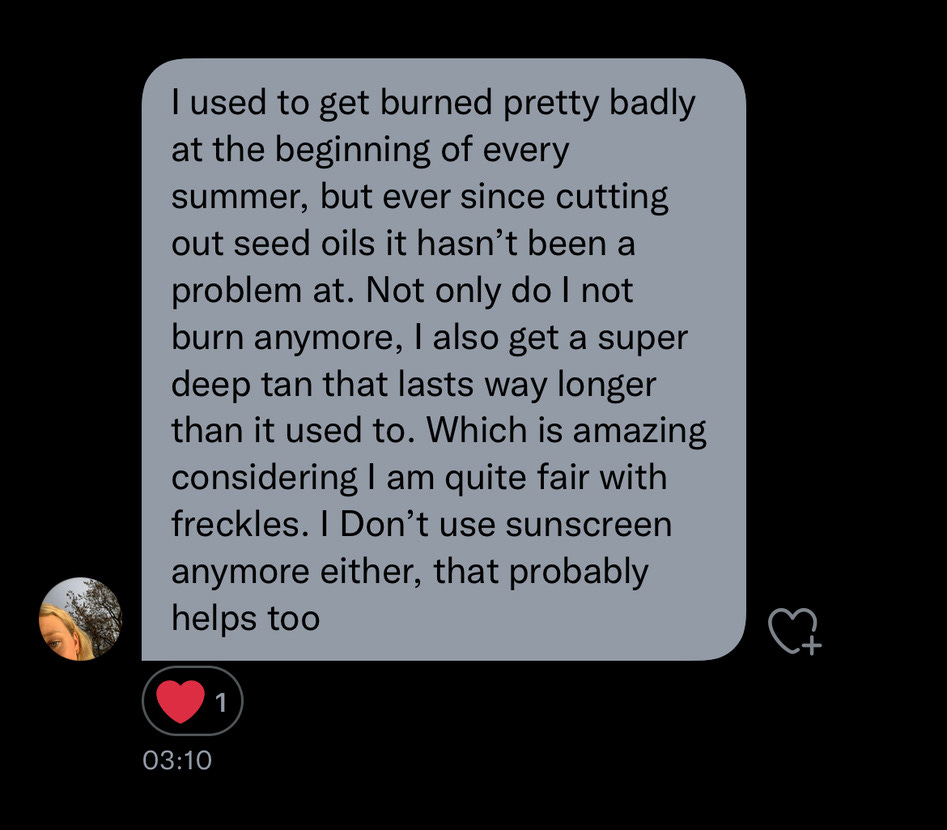Click the phrase "deep tan" in the message
The height and width of the screenshot is (830, 947).
[x=243, y=385]
